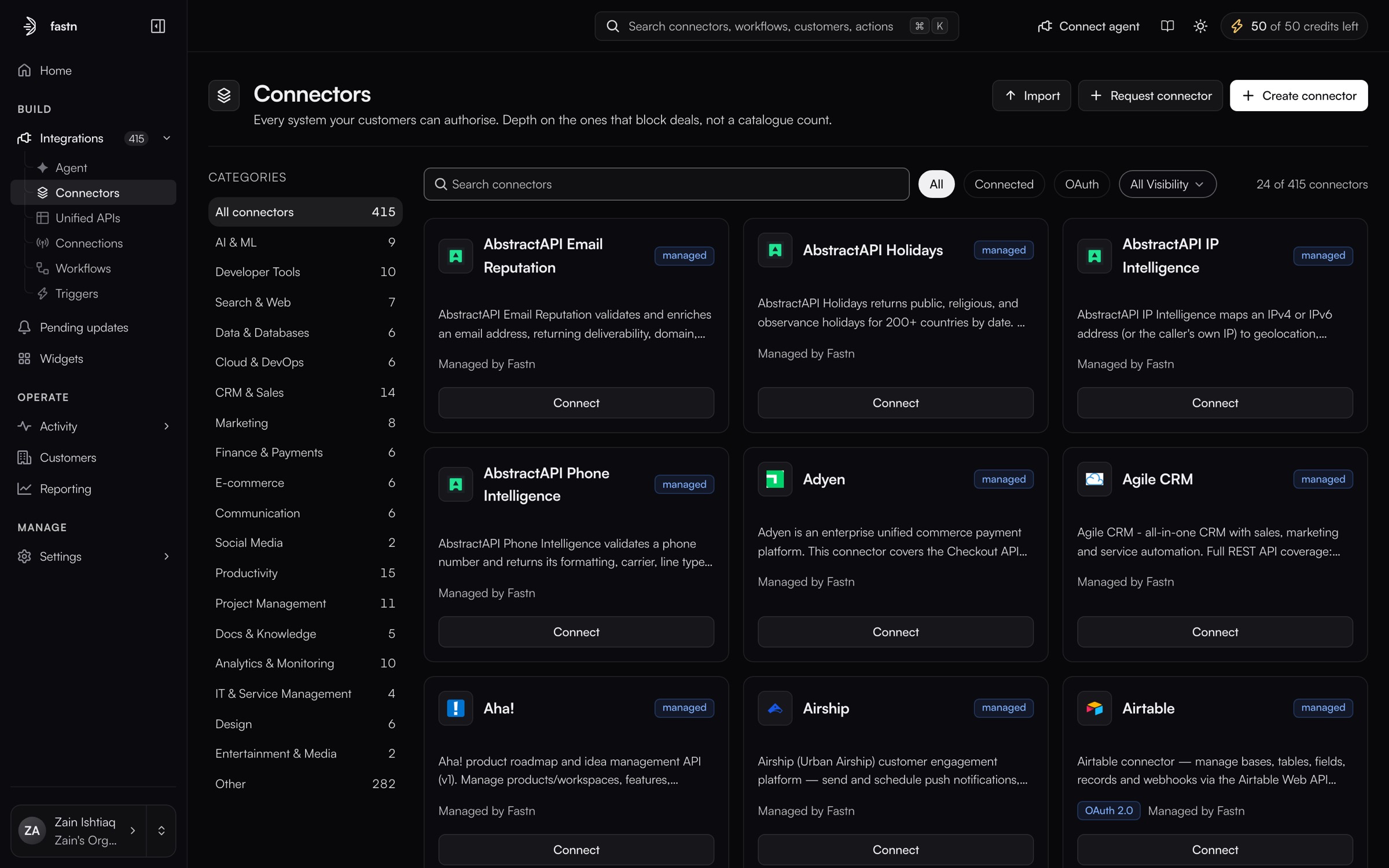Select the All filter pill
The image size is (1389, 868).
click(936, 184)
